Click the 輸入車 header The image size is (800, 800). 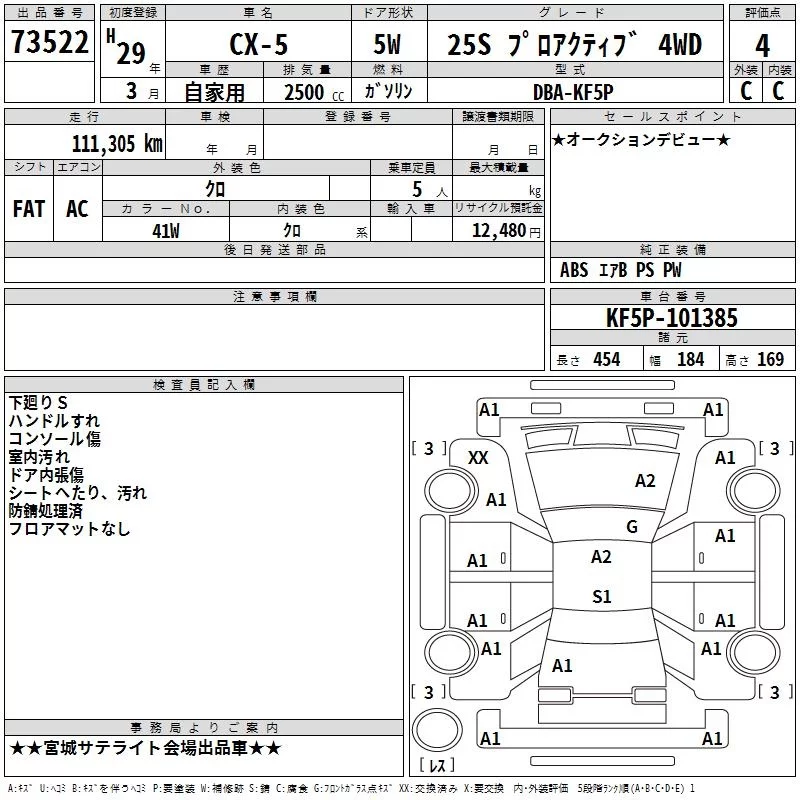pos(411,208)
